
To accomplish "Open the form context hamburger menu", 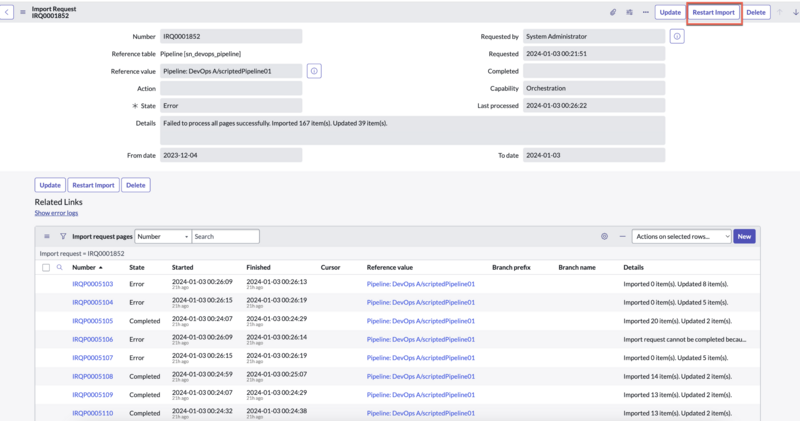I will [x=22, y=12].
